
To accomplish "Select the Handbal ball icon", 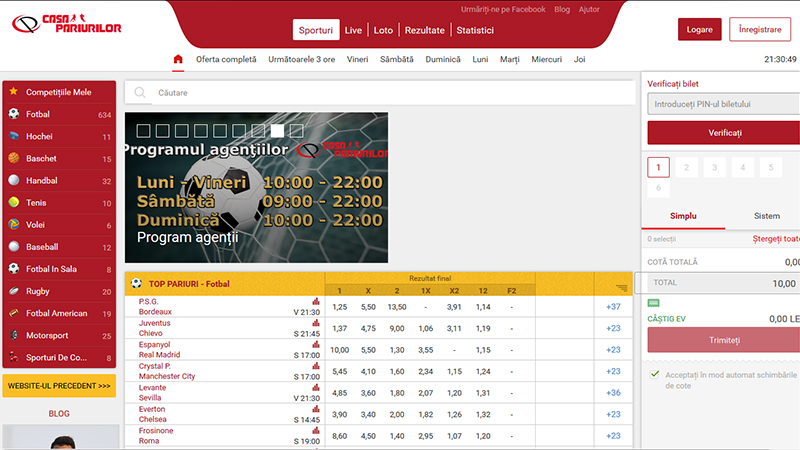I will 14,180.
